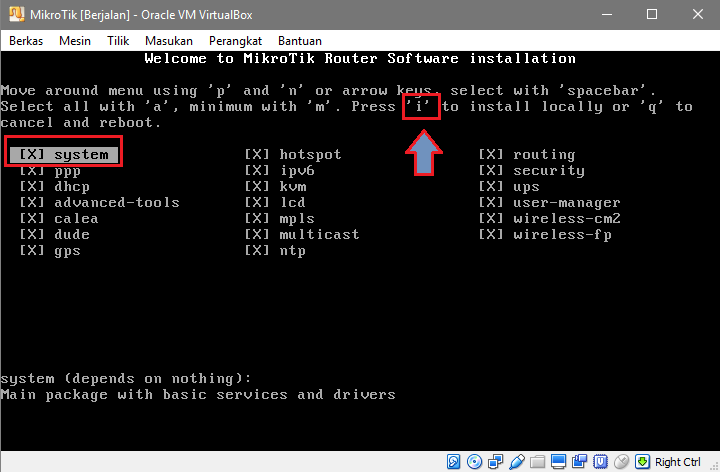The image size is (720, 472).
Task: Click the lcd package label
Action: pyautogui.click(x=292, y=202)
